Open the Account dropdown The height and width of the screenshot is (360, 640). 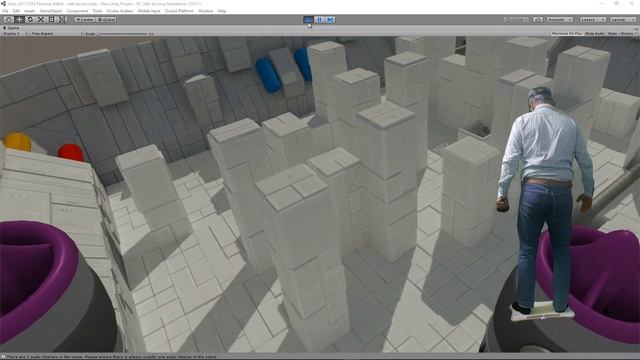click(x=559, y=20)
